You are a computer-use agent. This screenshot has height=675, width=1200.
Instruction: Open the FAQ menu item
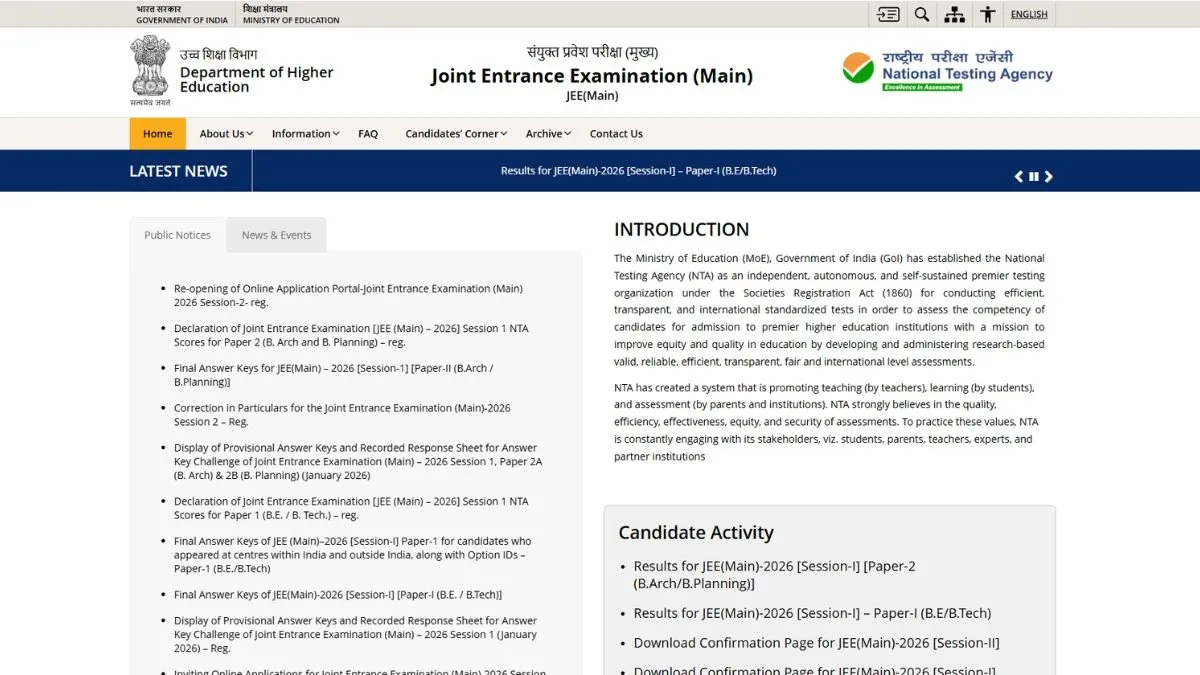point(368,134)
